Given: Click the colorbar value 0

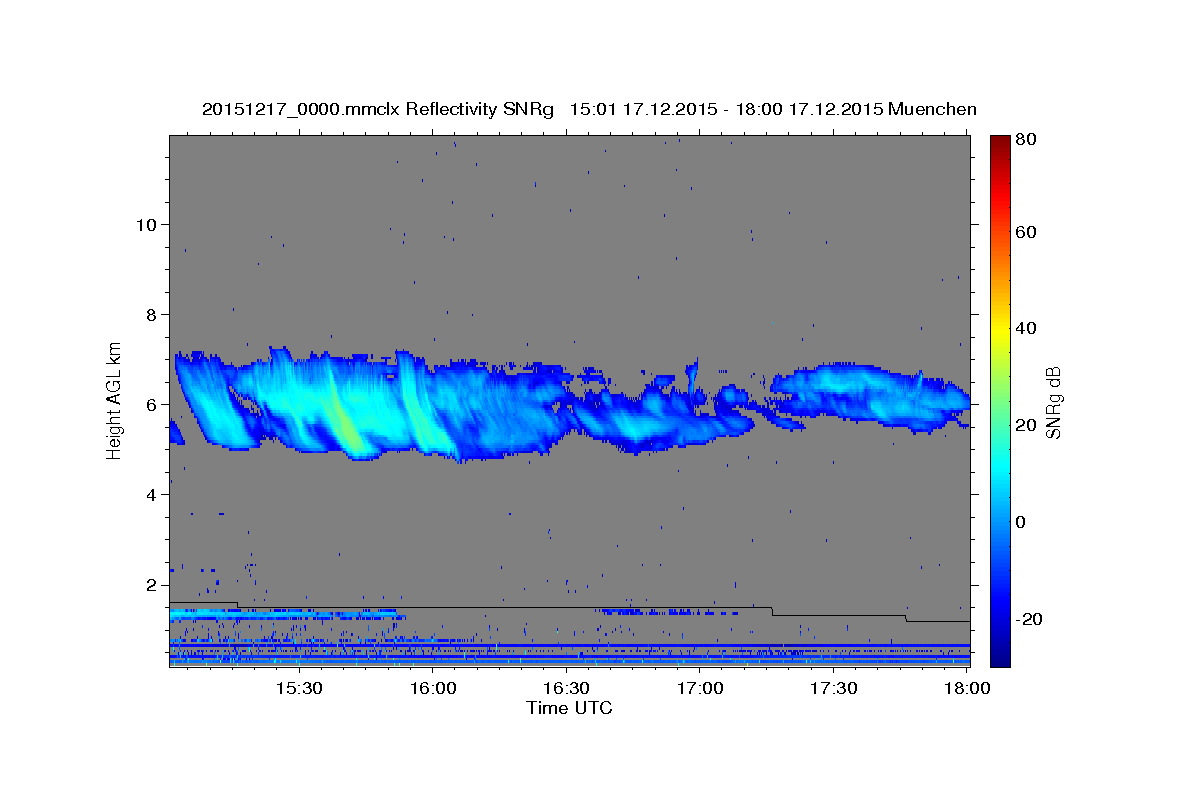Looking at the screenshot, I should (1022, 522).
